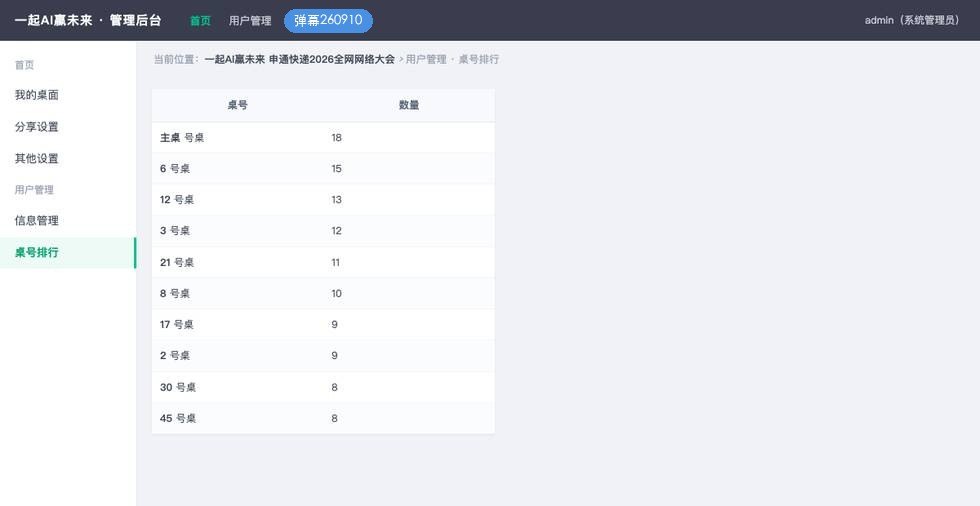Viewport: 980px width, 506px height.
Task: Click quantity 9 for 17 号桌
Action: click(334, 325)
